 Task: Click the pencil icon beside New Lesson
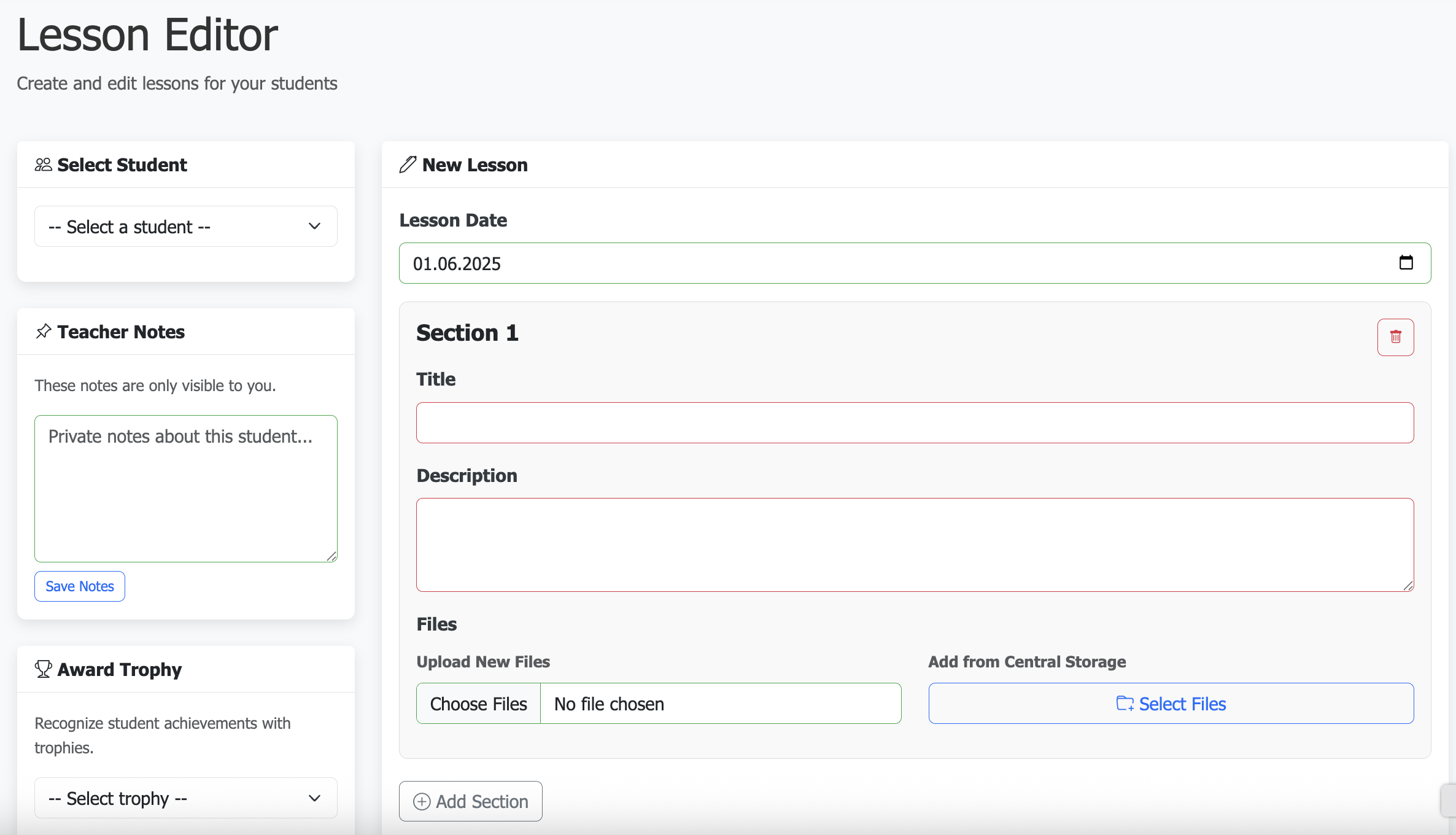[408, 165]
